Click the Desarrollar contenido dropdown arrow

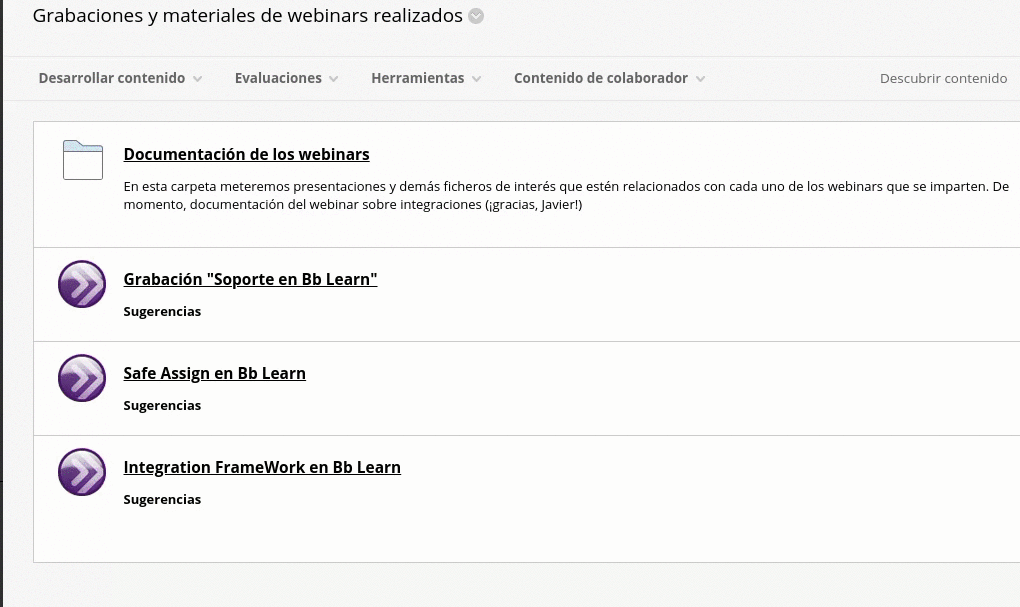tap(197, 79)
